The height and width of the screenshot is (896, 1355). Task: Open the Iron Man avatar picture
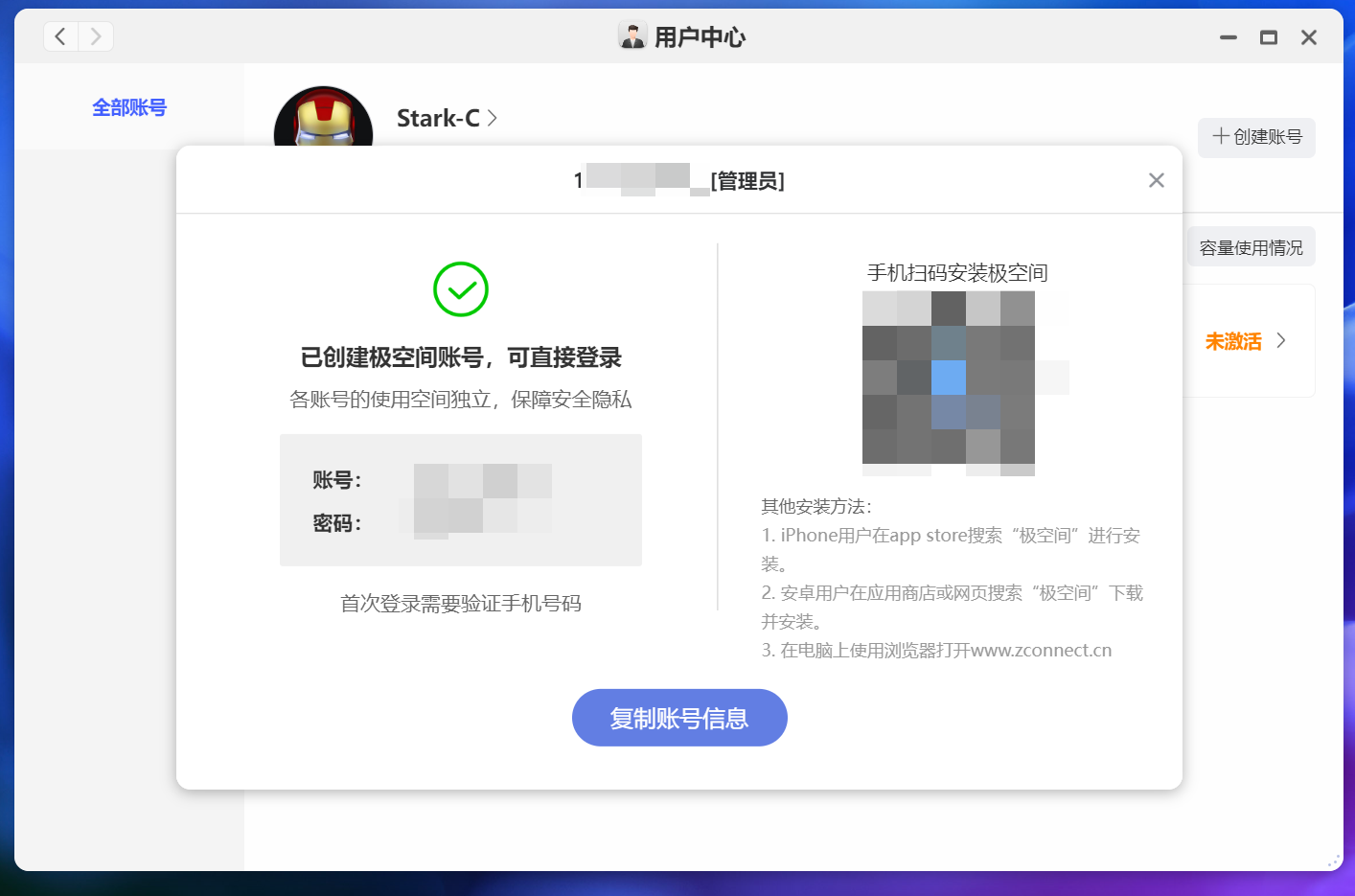coord(323,117)
